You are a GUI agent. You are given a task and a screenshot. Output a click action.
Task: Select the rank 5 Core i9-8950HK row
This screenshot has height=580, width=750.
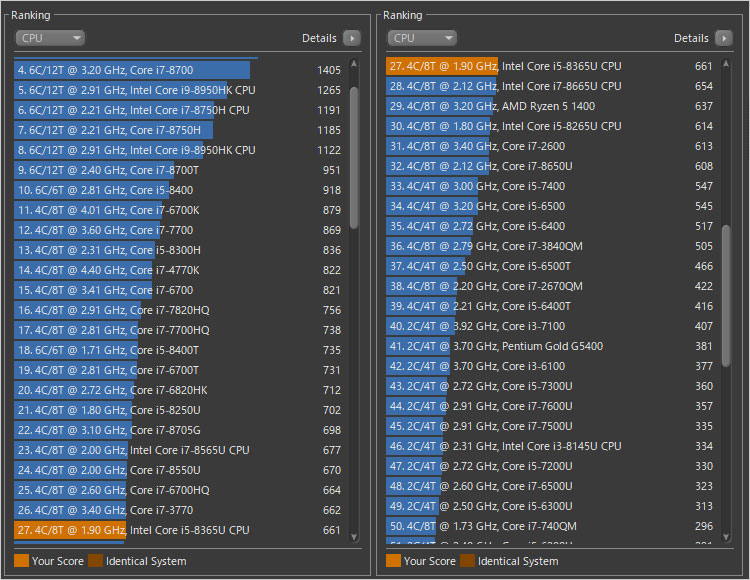[x=178, y=90]
